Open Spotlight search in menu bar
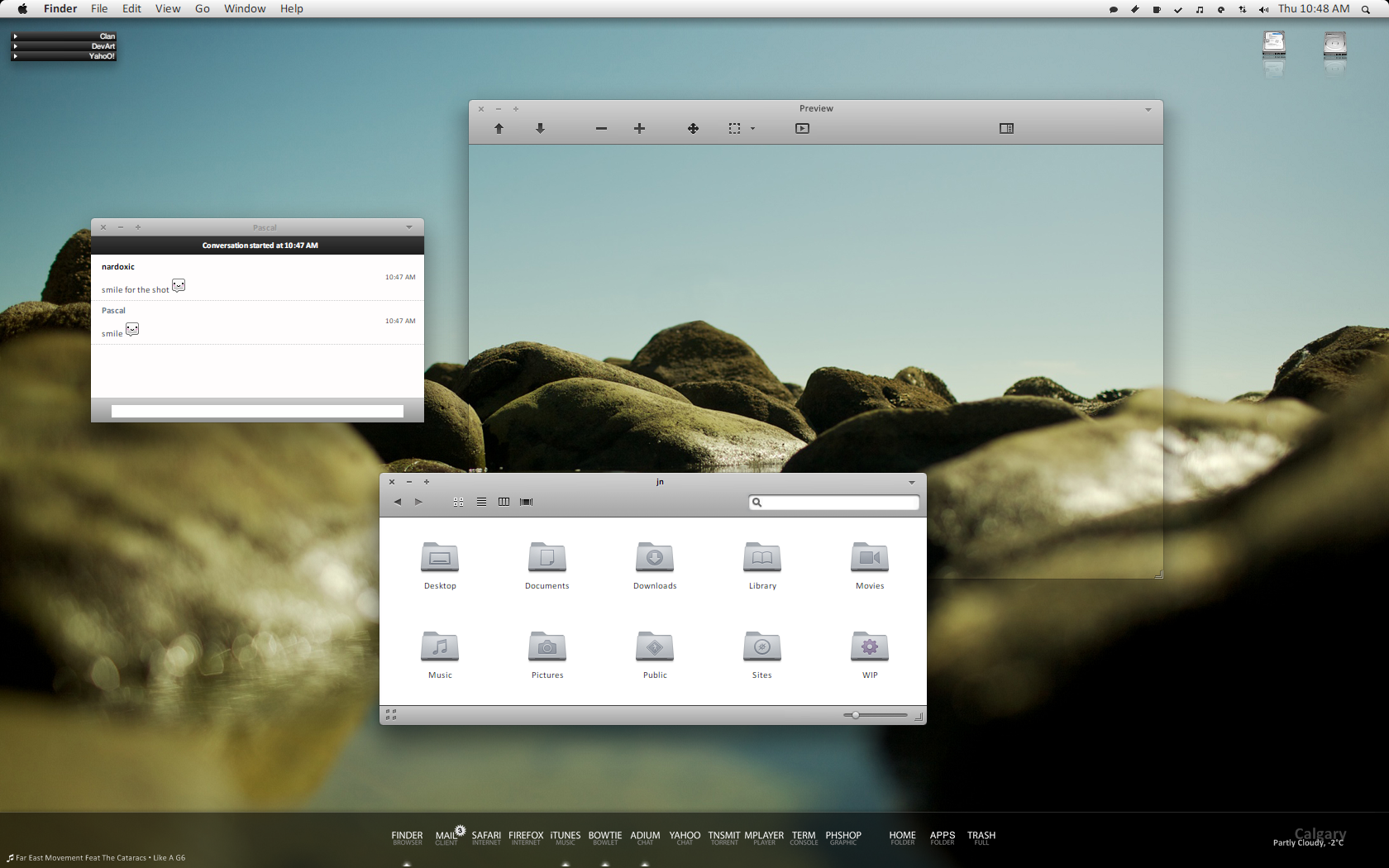 pos(1365,10)
